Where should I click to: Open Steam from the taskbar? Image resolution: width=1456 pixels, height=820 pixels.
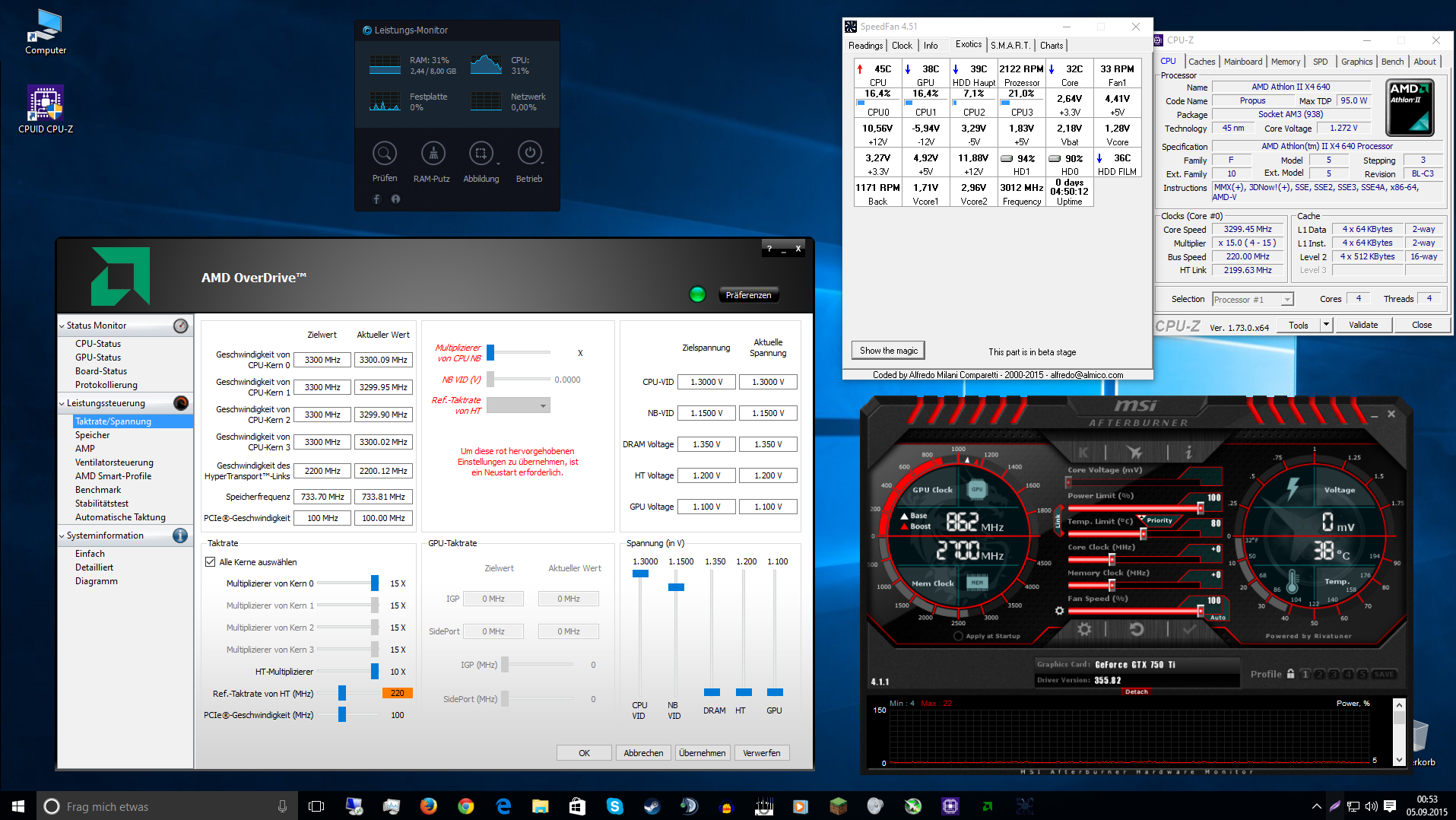coord(652,806)
